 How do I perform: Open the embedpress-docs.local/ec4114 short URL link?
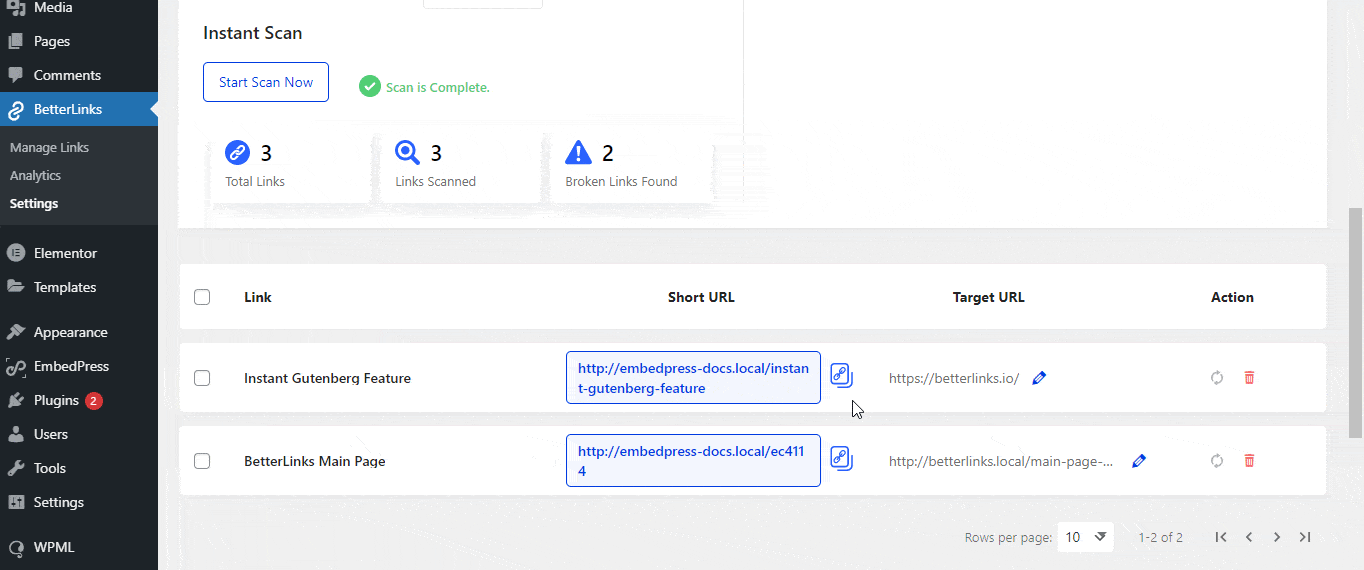692,460
